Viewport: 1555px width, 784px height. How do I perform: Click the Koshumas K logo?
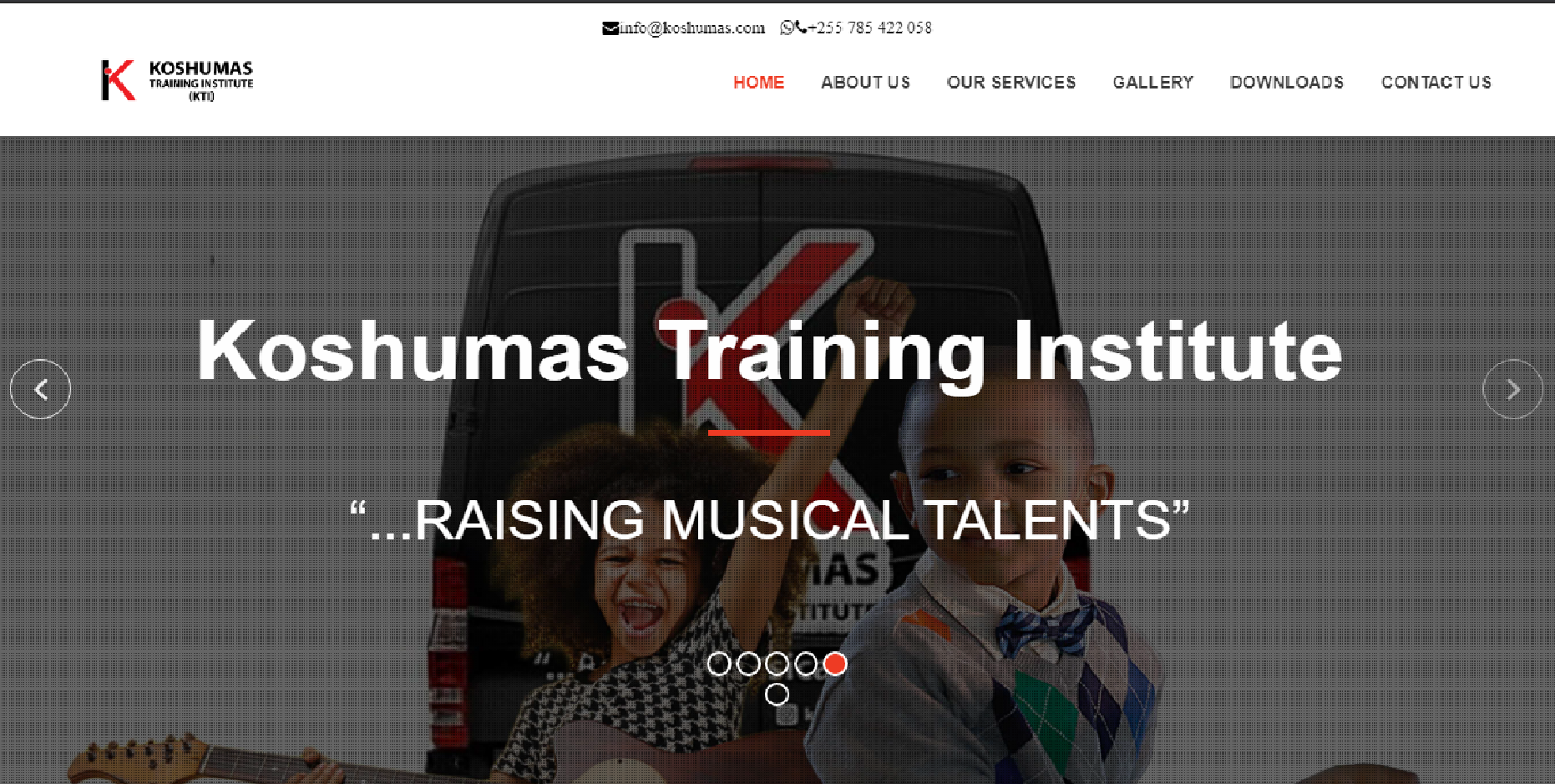point(118,80)
